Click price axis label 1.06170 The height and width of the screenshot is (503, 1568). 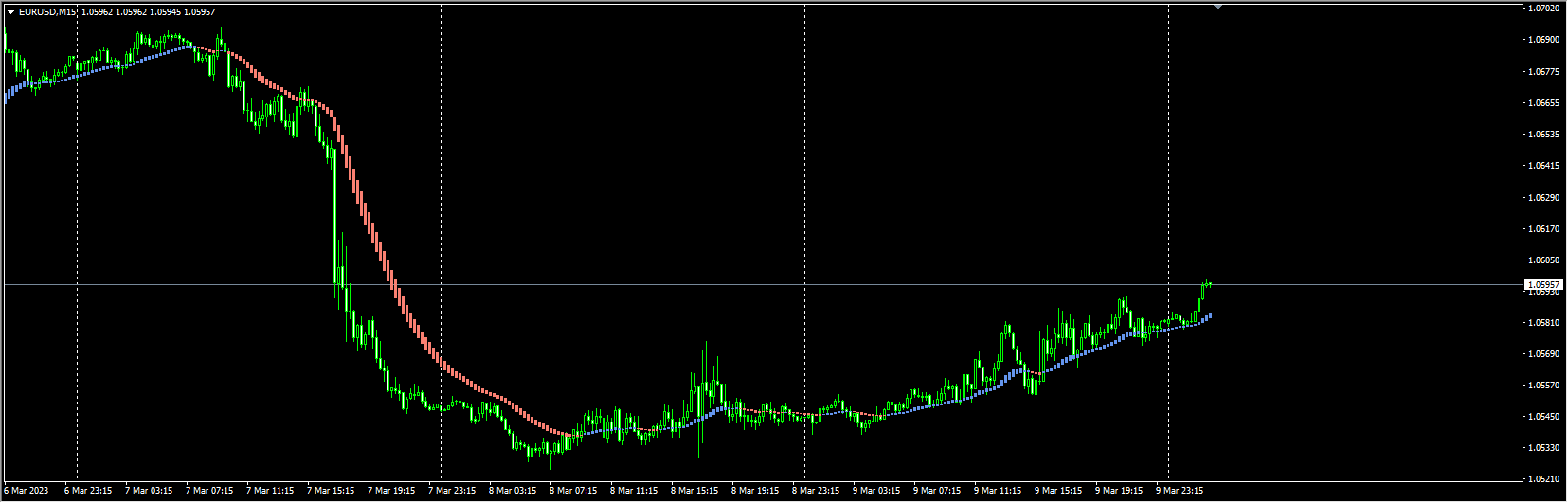[x=1543, y=229]
